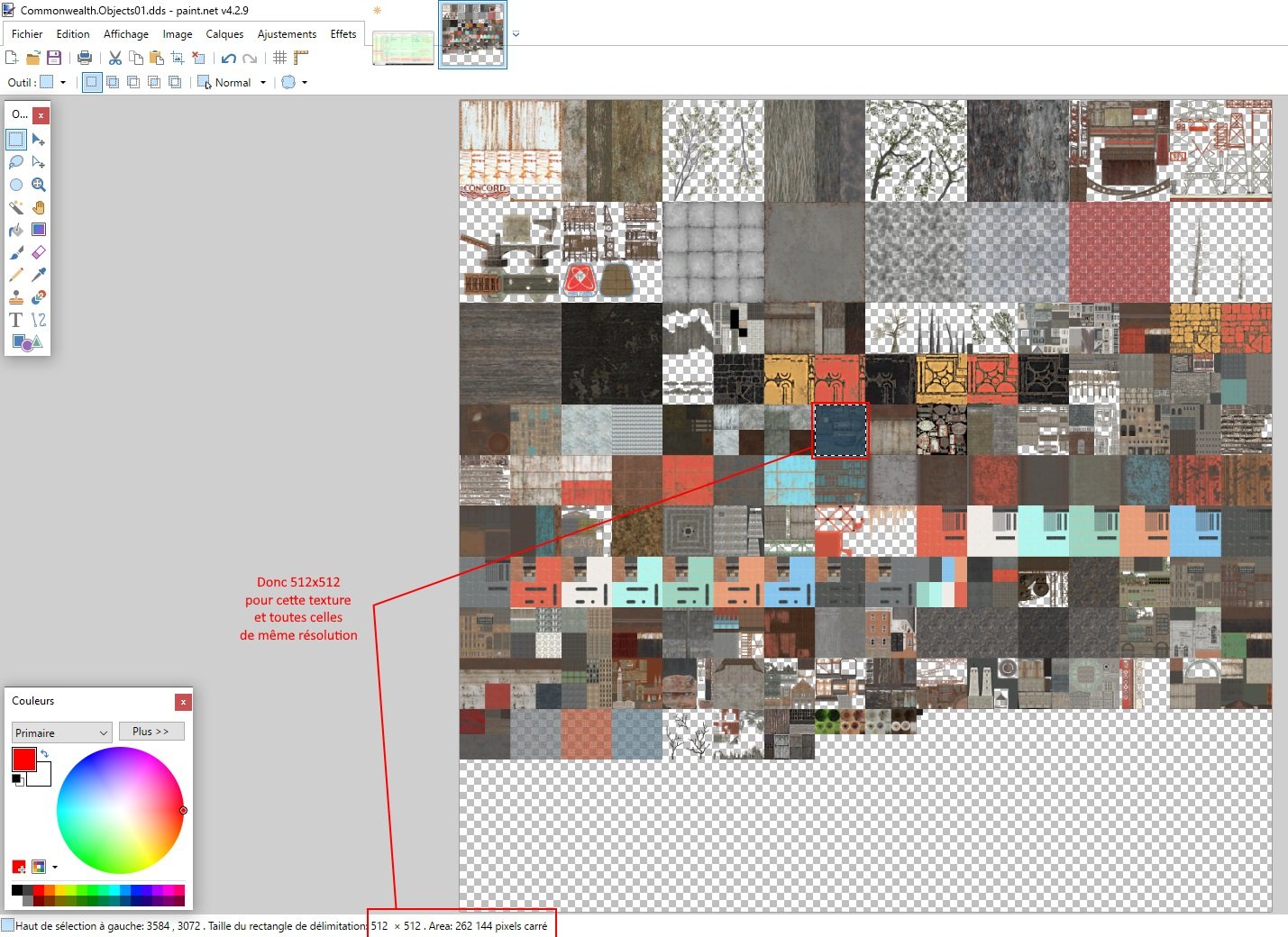
Task: Select the Text tool
Action: click(x=16, y=320)
